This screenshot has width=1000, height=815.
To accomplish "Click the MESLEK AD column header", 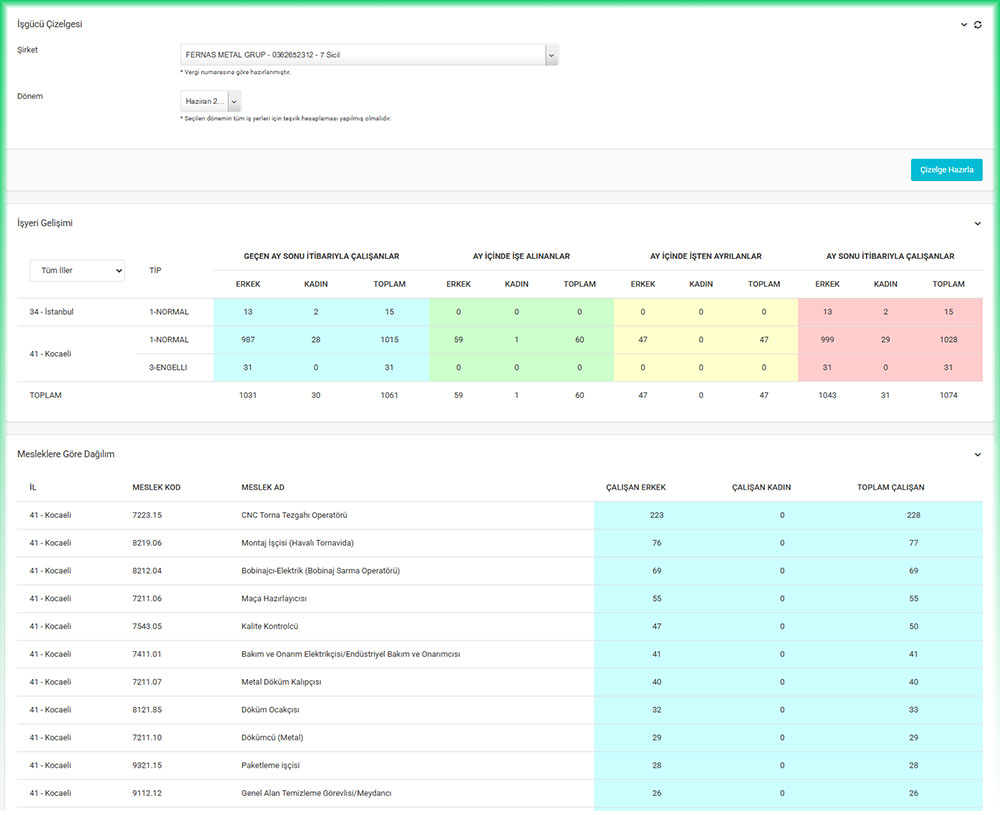I will pyautogui.click(x=263, y=487).
